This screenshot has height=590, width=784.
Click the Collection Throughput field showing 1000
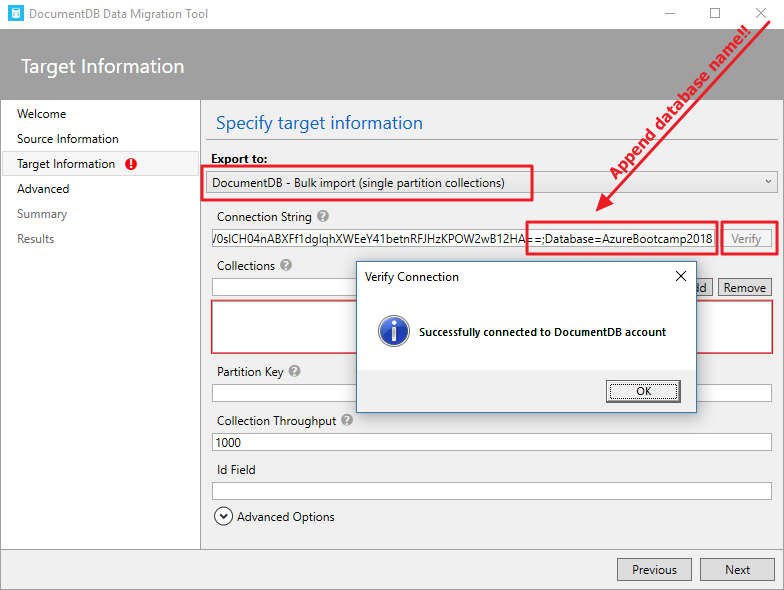click(492, 442)
